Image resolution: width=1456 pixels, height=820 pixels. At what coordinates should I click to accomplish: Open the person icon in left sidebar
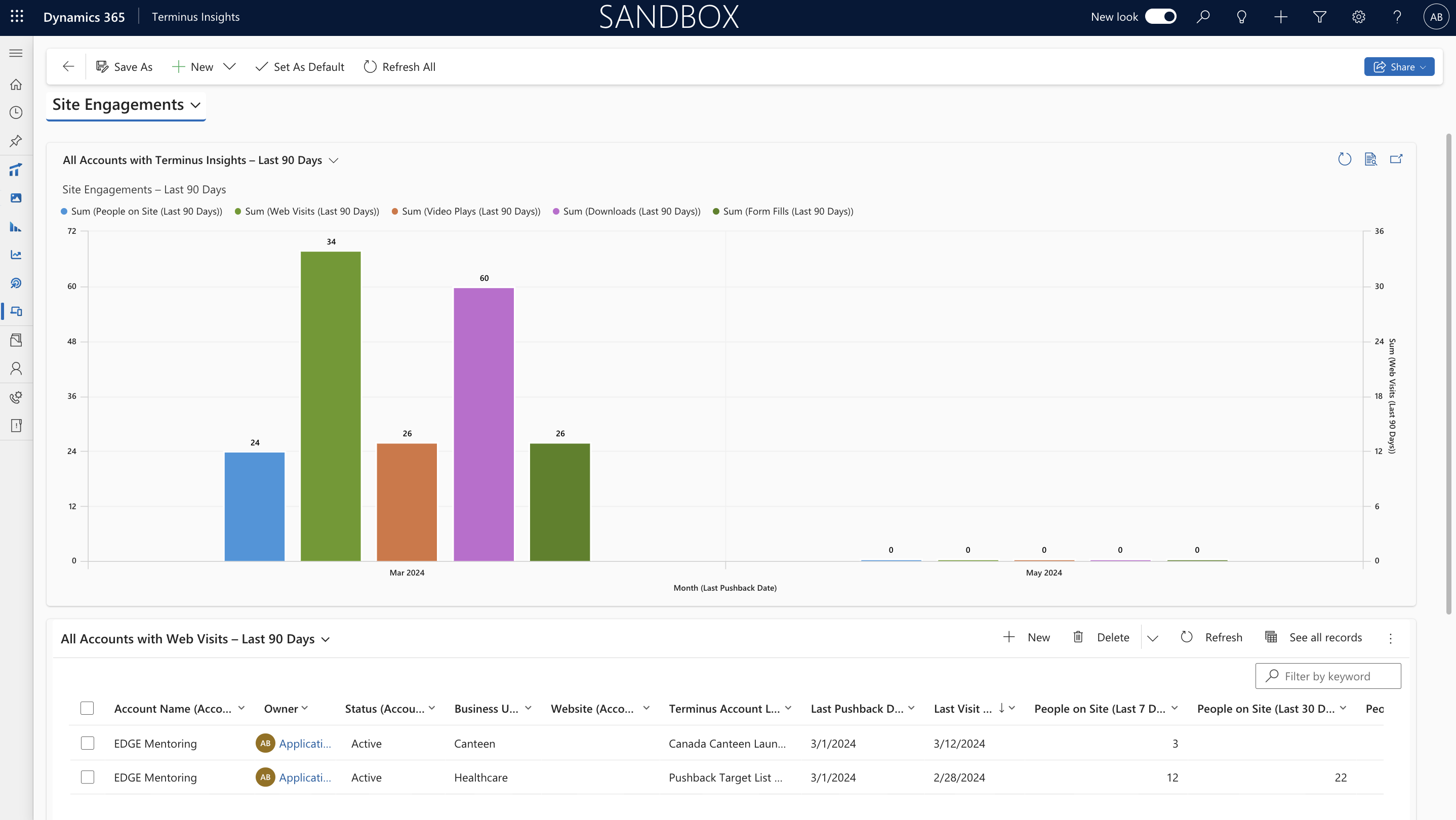pyautogui.click(x=16, y=368)
